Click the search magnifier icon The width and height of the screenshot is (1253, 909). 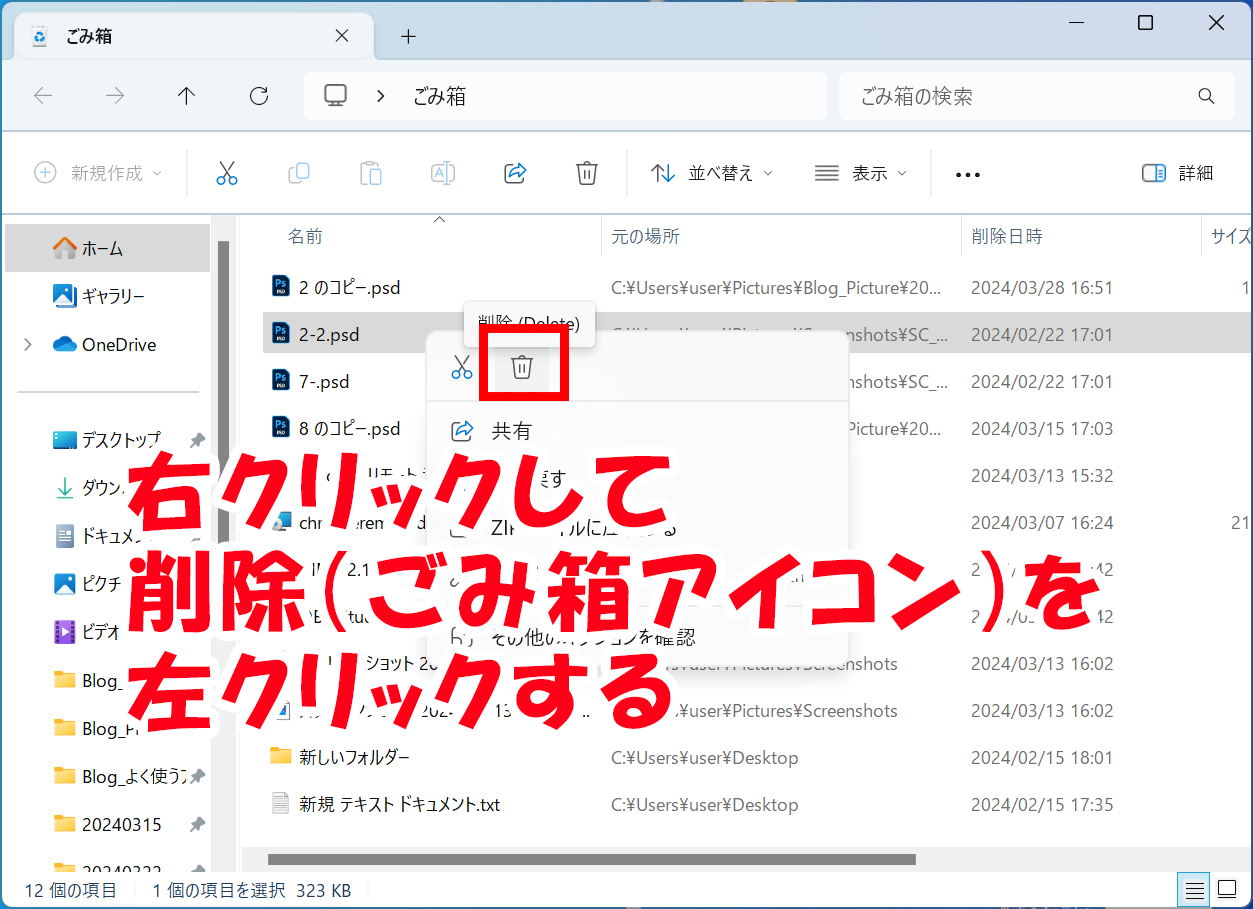coord(1206,97)
